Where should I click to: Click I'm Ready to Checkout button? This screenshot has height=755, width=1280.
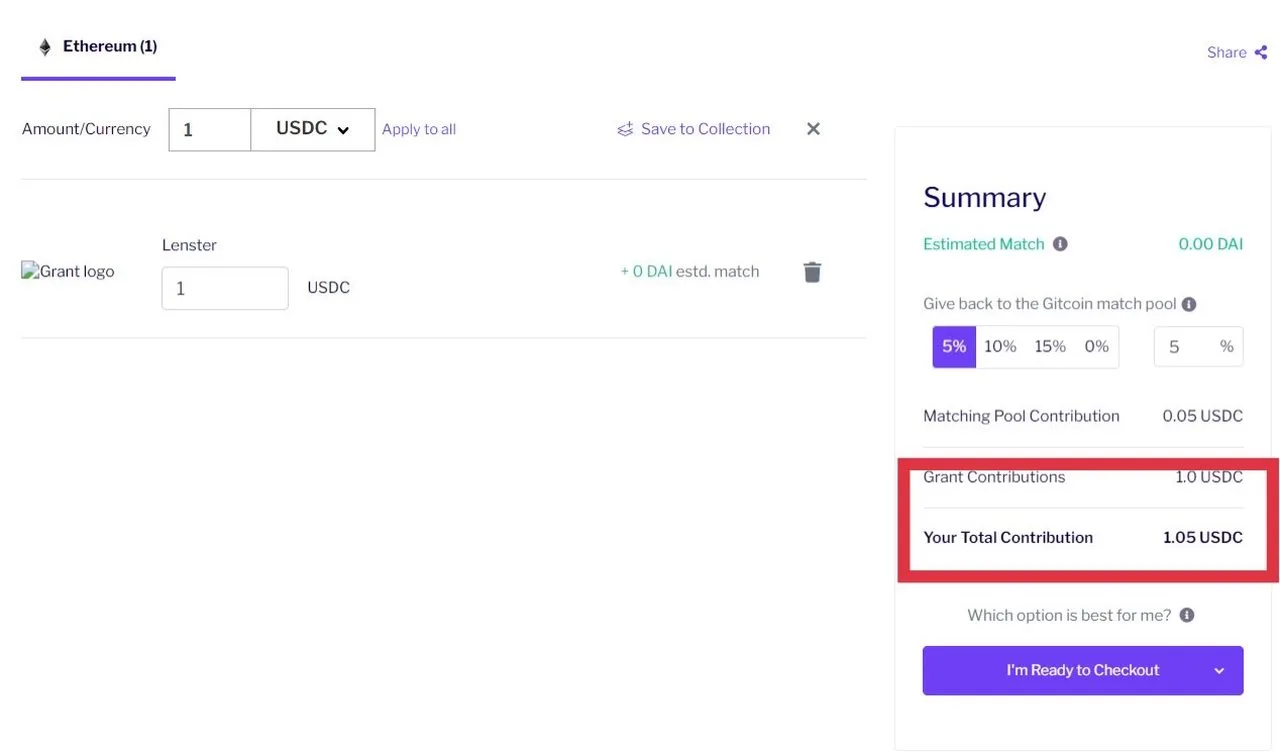pos(1083,670)
